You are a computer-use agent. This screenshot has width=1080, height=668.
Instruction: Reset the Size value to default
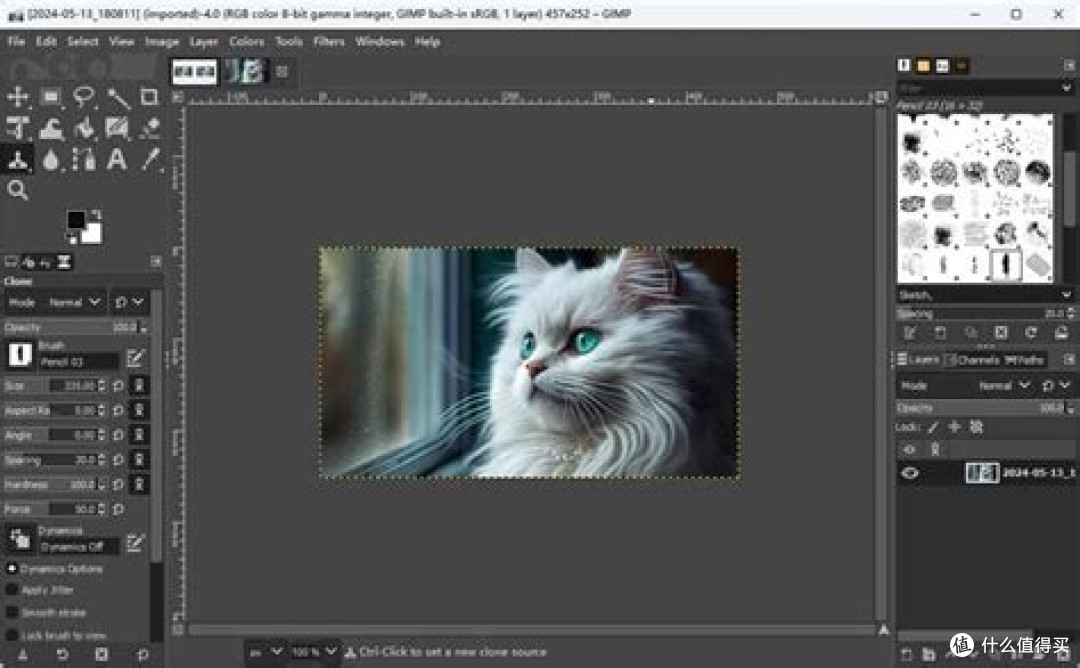118,386
